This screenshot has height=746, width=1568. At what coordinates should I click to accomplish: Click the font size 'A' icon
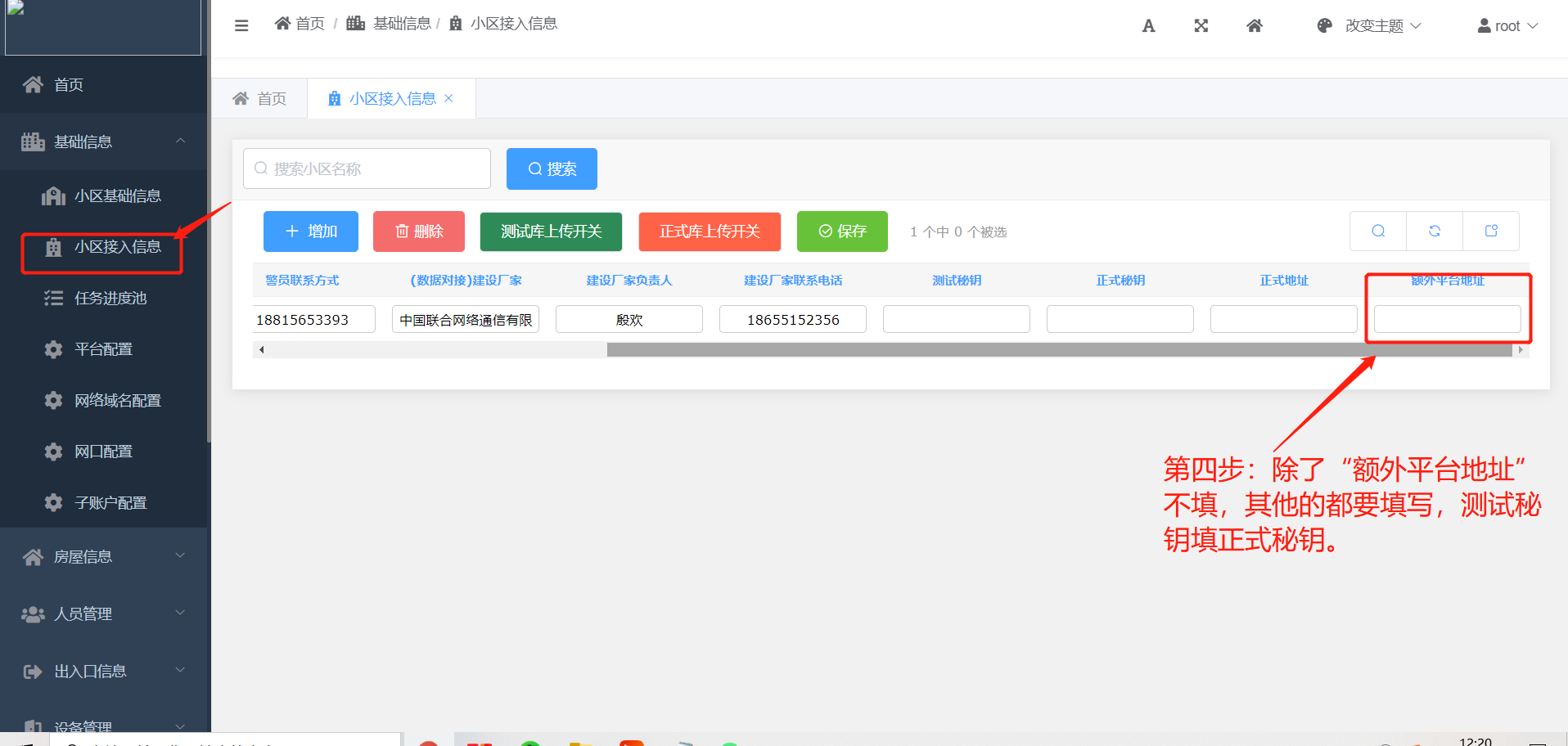pyautogui.click(x=1148, y=26)
